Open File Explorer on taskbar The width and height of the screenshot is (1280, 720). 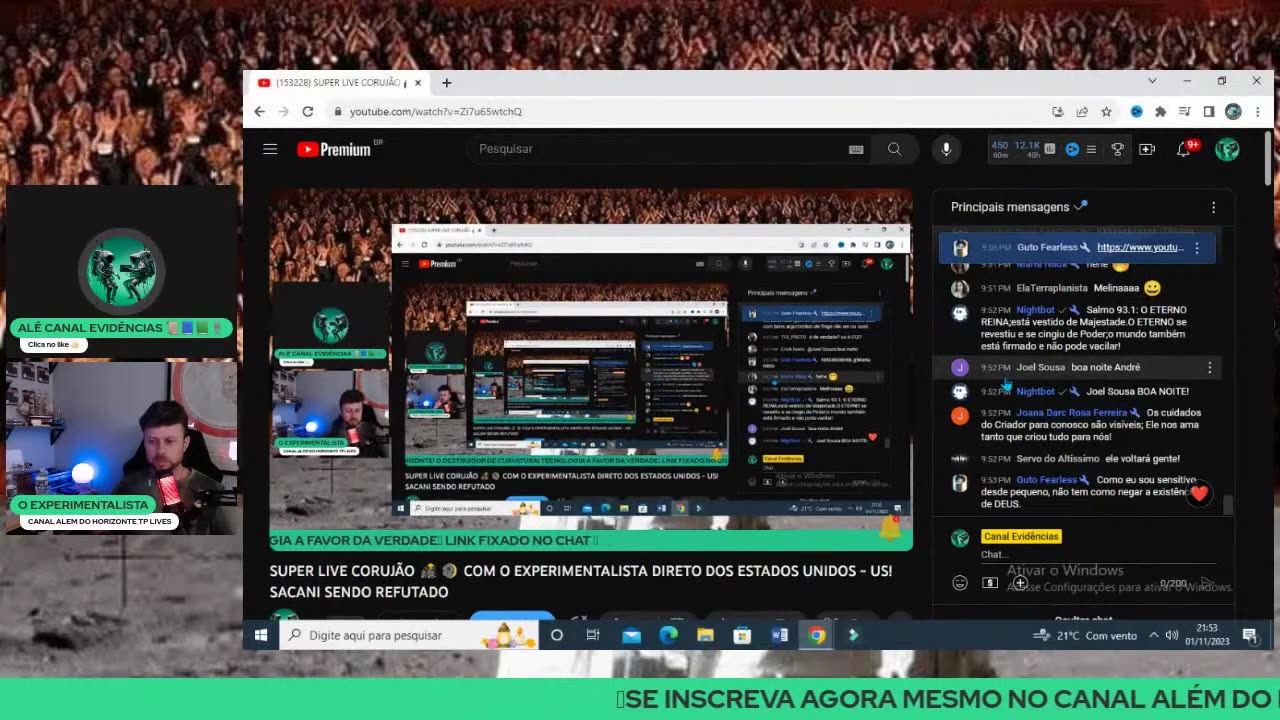click(x=705, y=635)
